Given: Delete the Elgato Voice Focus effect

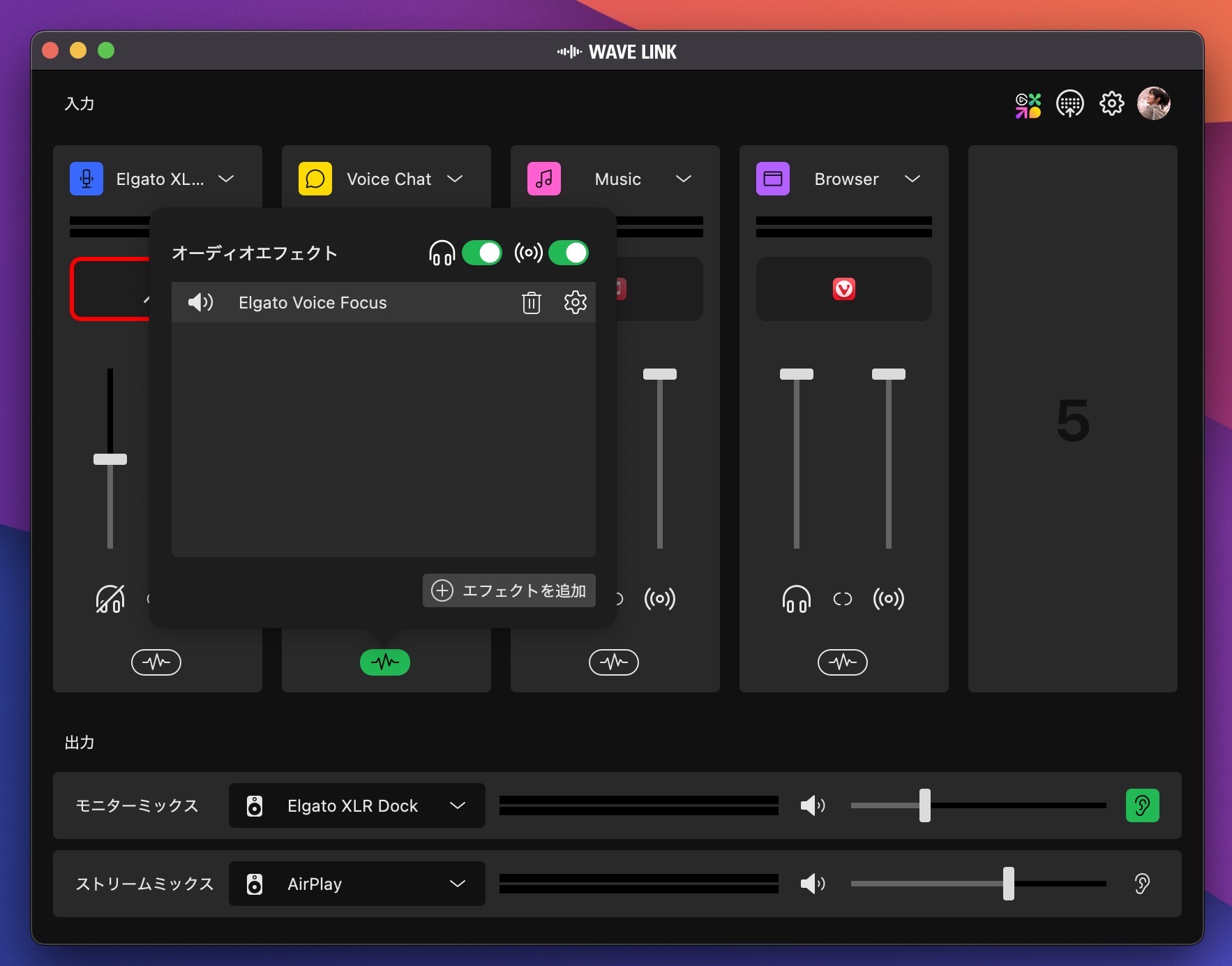Looking at the screenshot, I should tap(531, 303).
